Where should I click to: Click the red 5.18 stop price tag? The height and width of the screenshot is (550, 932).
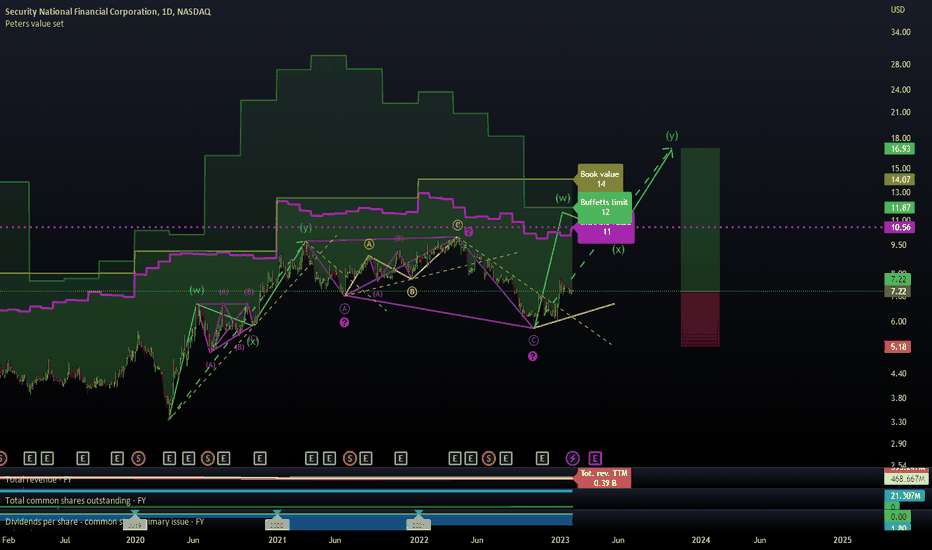pos(898,347)
